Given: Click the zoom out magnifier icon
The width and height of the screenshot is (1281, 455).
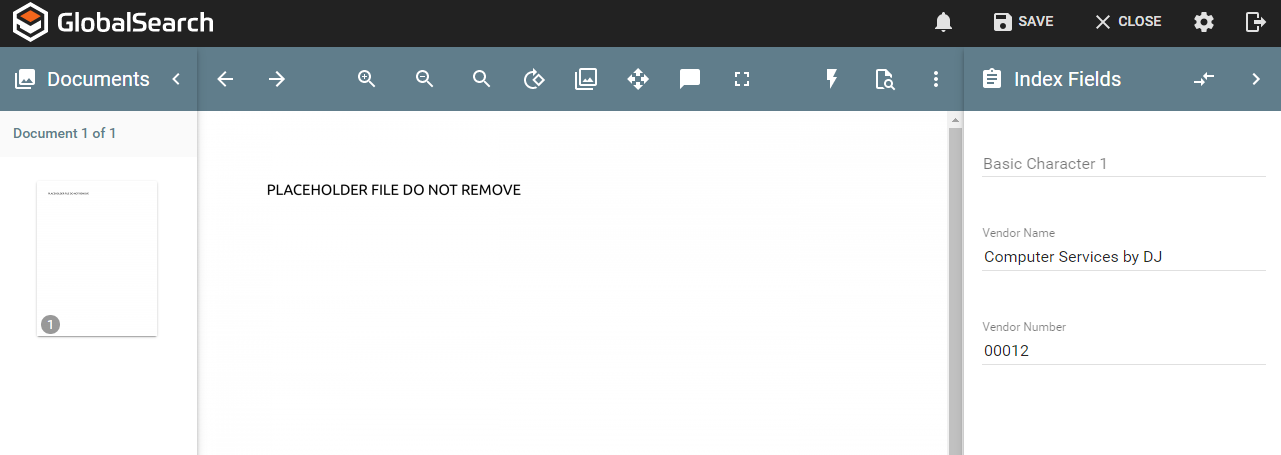Looking at the screenshot, I should (x=424, y=79).
